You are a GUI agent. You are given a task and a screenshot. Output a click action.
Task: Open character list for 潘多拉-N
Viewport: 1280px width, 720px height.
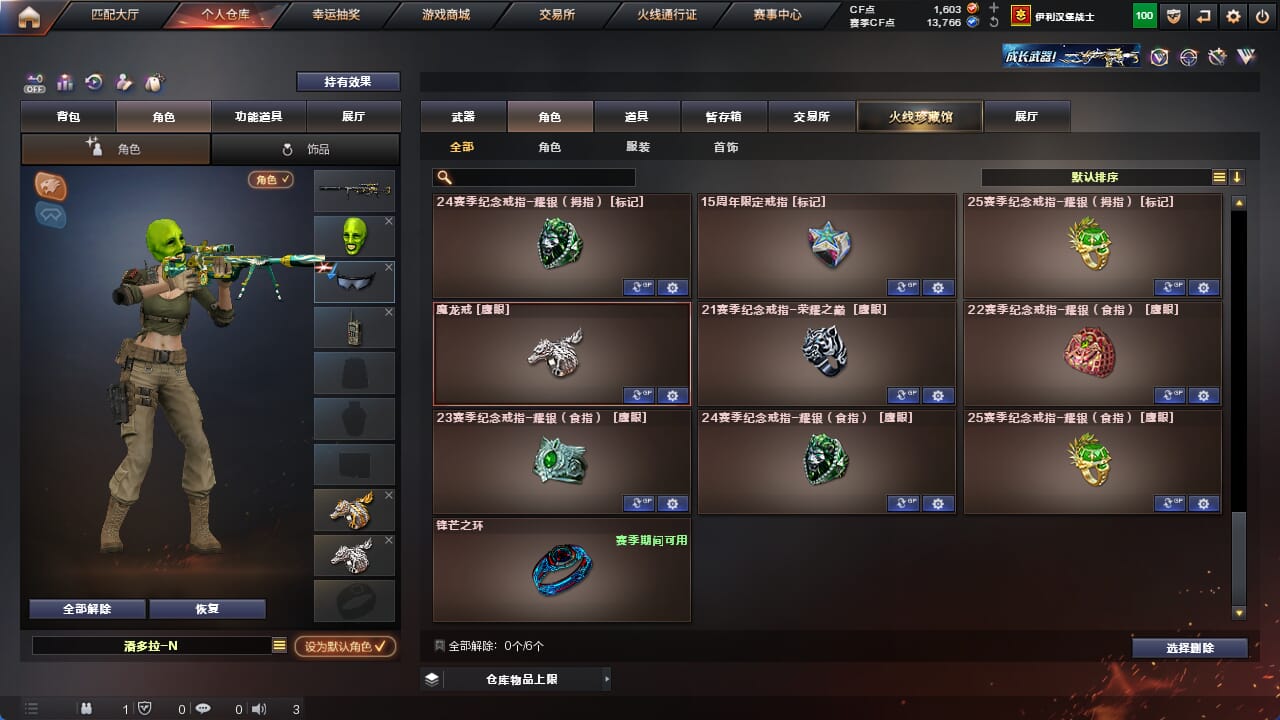point(279,646)
